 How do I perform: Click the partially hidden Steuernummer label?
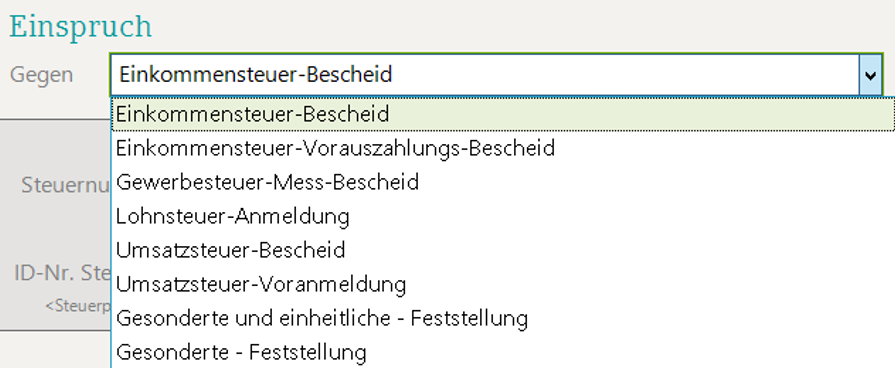[x=66, y=185]
